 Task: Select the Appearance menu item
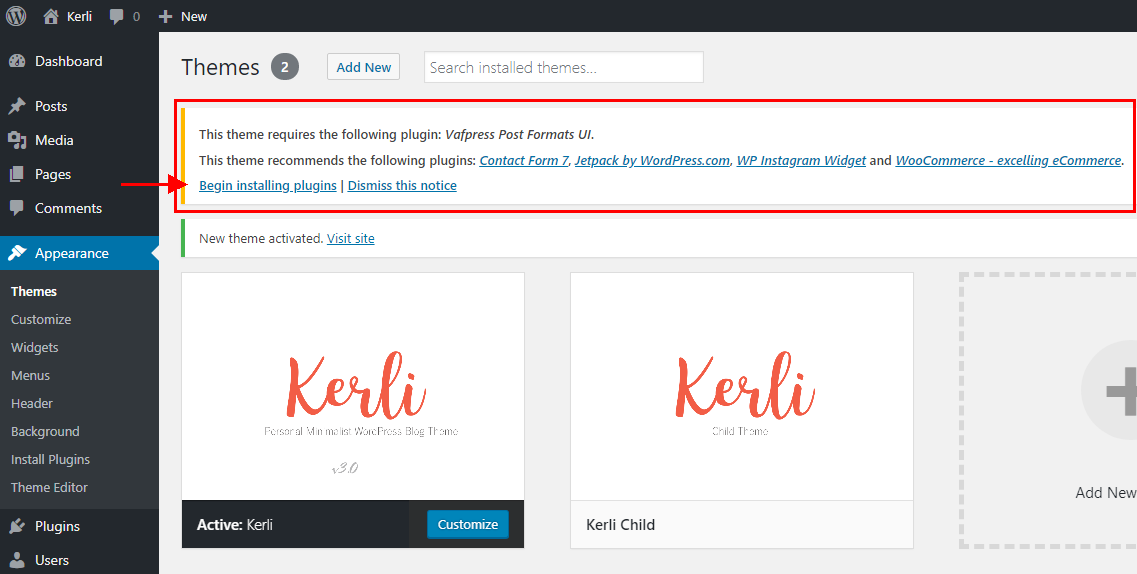coord(79,253)
